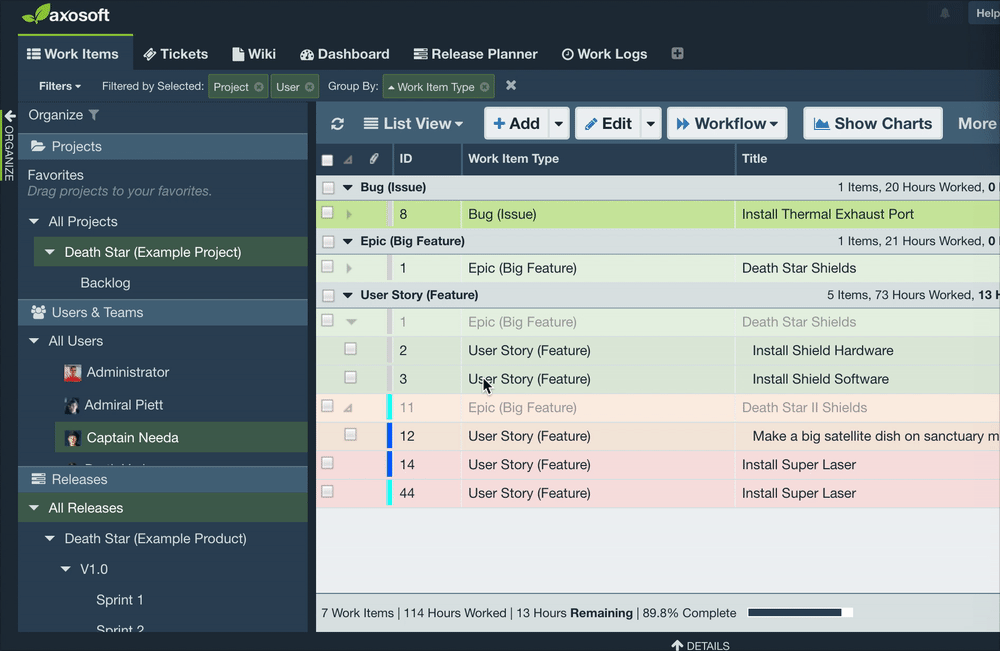1000x651 pixels.
Task: Refresh the work items list
Action: [337, 124]
